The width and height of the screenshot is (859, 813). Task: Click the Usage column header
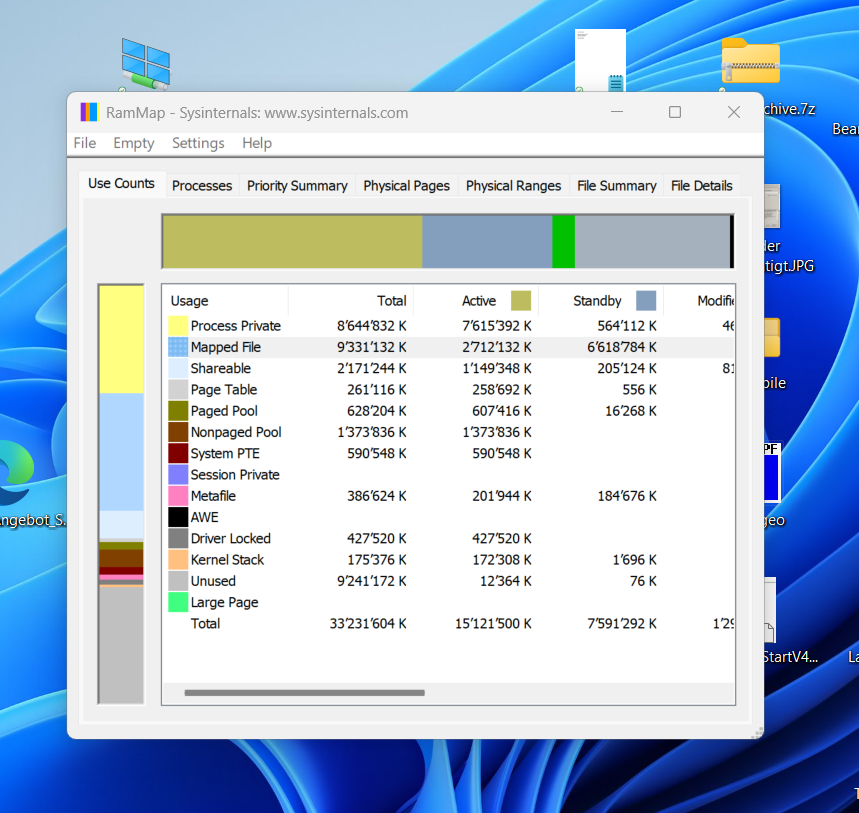click(226, 301)
